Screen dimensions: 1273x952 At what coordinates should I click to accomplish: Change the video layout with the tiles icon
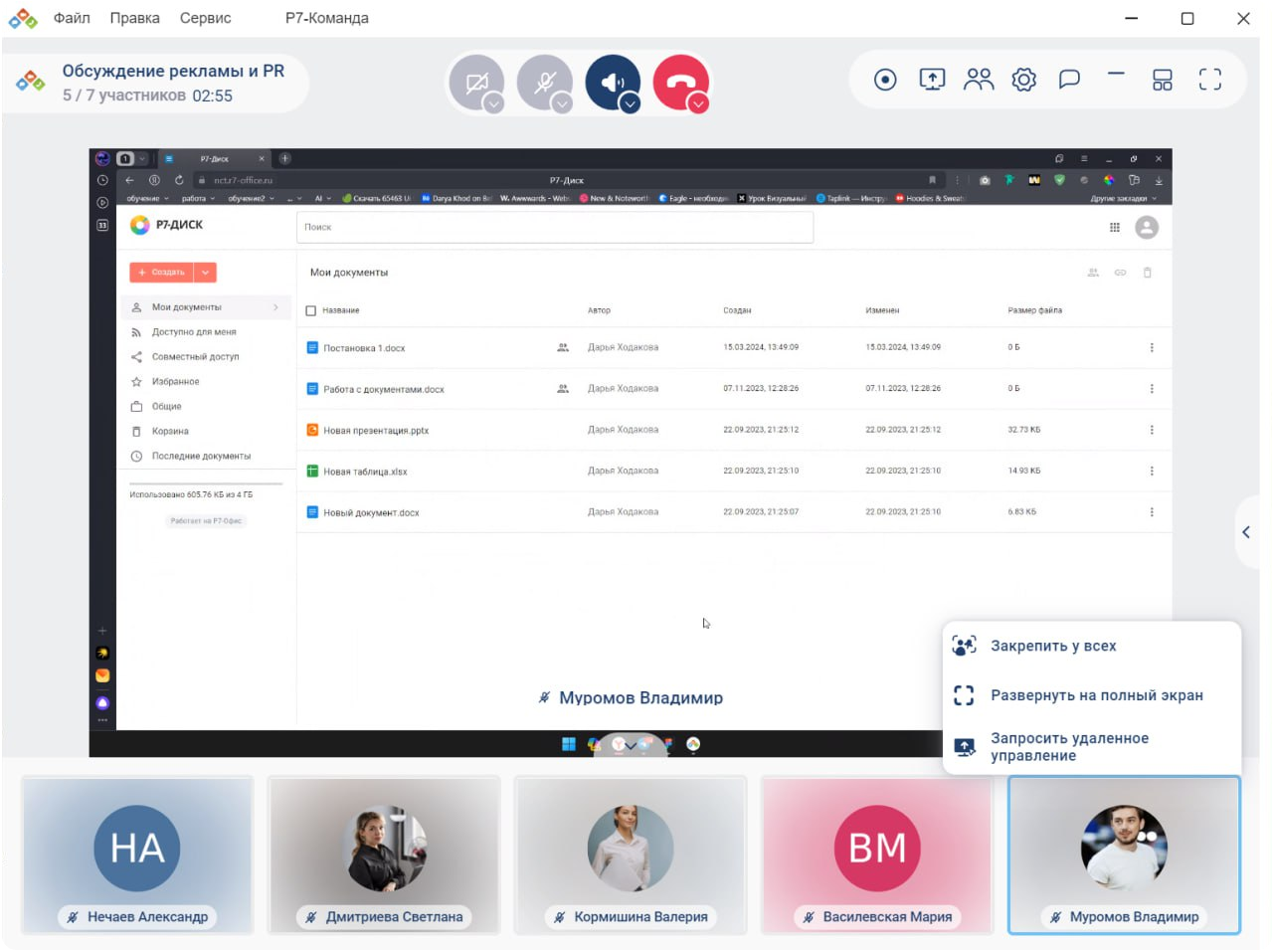1162,80
